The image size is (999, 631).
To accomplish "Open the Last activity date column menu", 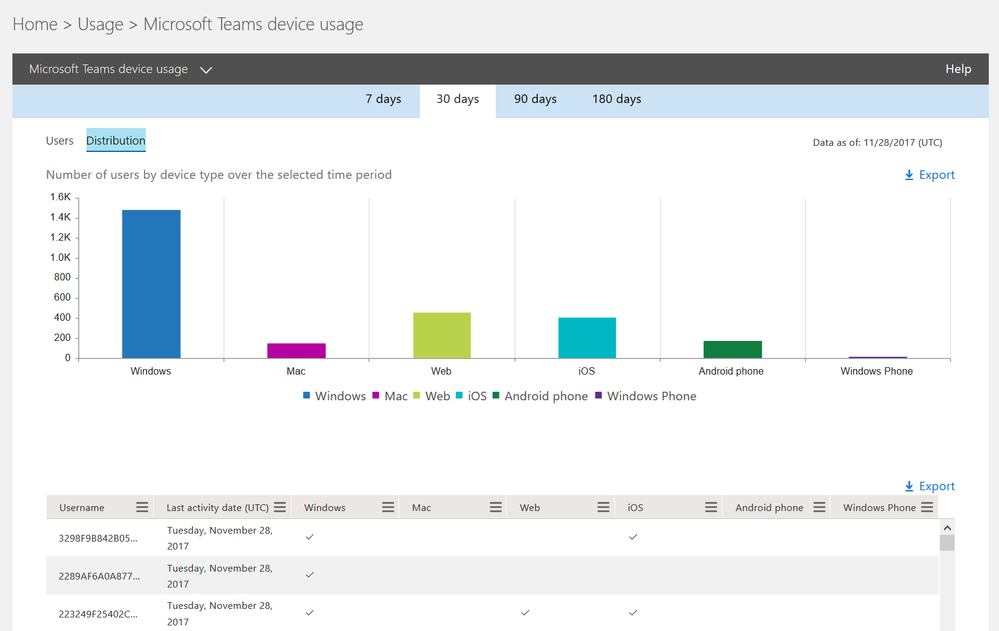I will [280, 507].
